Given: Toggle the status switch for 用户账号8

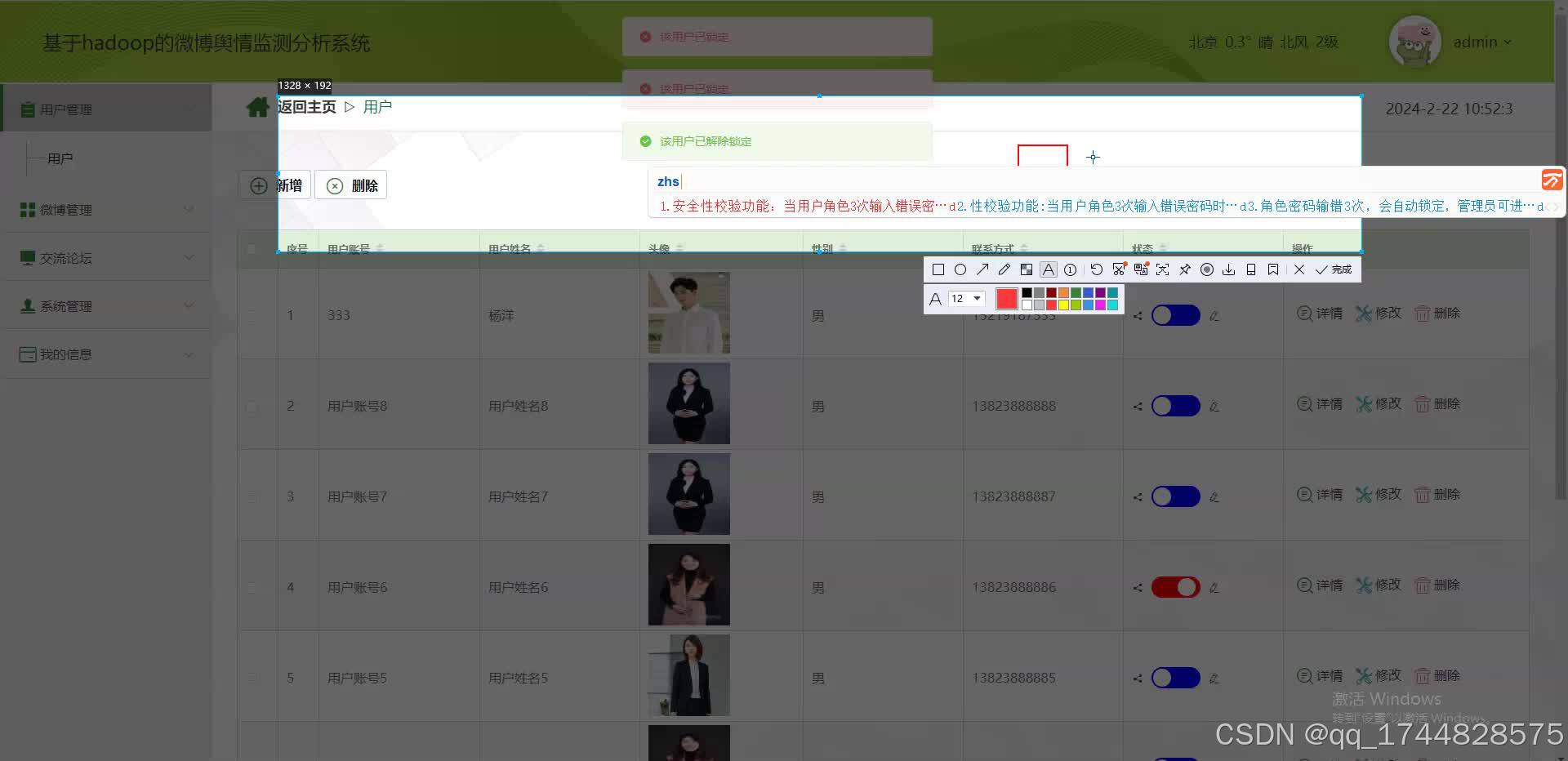Looking at the screenshot, I should click(x=1175, y=406).
